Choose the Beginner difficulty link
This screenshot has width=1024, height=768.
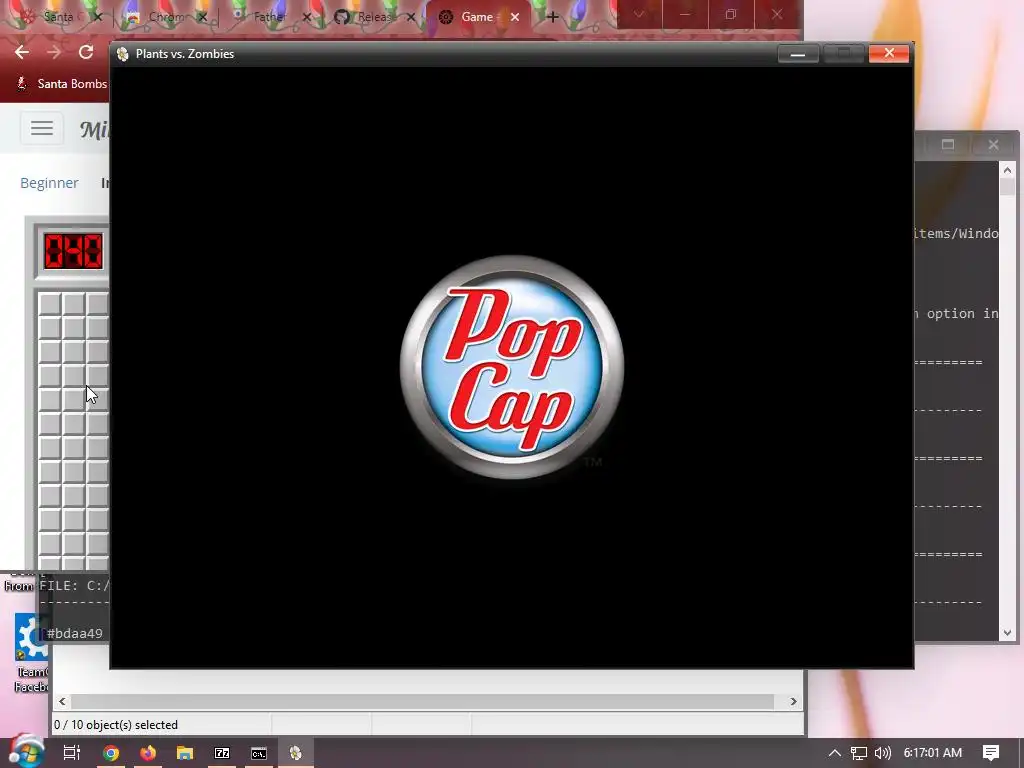click(49, 183)
